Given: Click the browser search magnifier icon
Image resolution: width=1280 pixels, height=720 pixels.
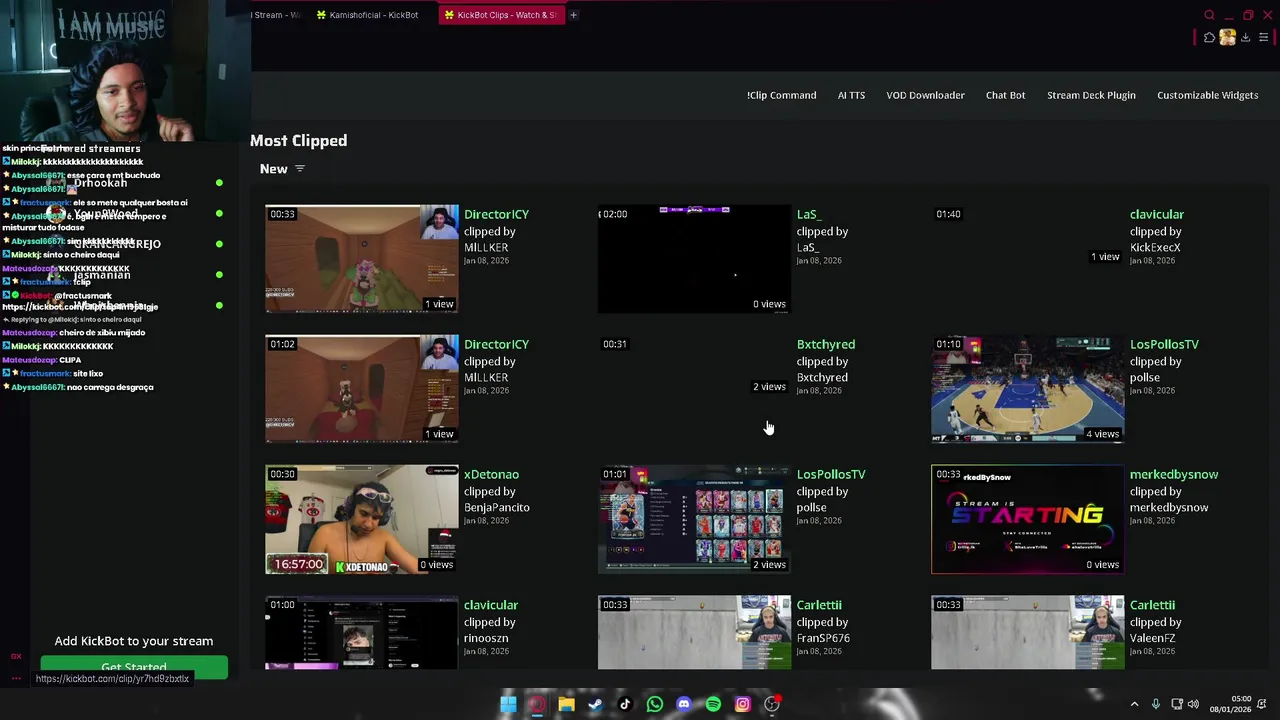Looking at the screenshot, I should point(1209,15).
